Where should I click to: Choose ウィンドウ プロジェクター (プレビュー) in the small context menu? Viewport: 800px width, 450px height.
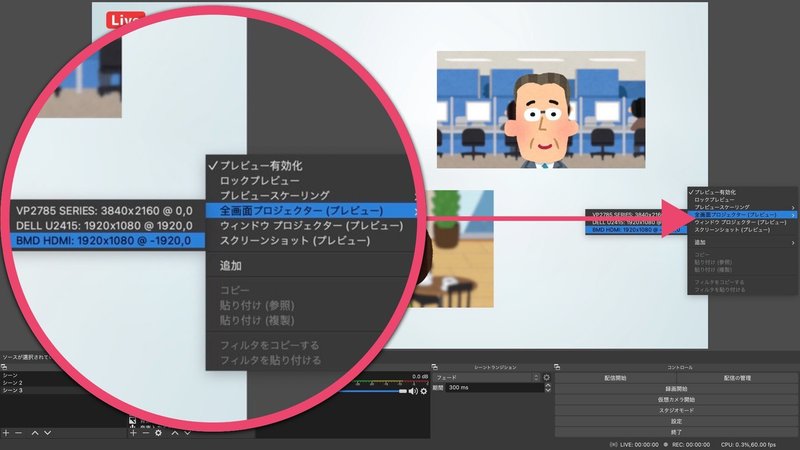(741, 222)
